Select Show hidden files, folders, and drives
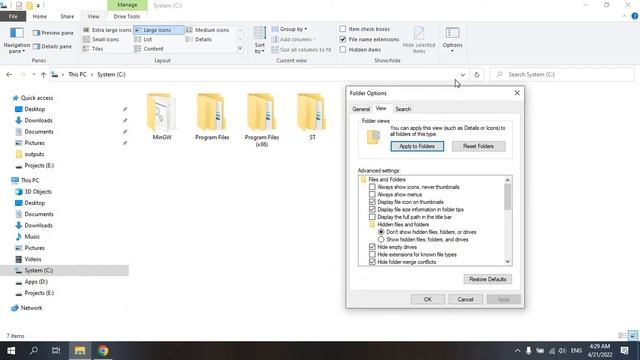 (381, 240)
